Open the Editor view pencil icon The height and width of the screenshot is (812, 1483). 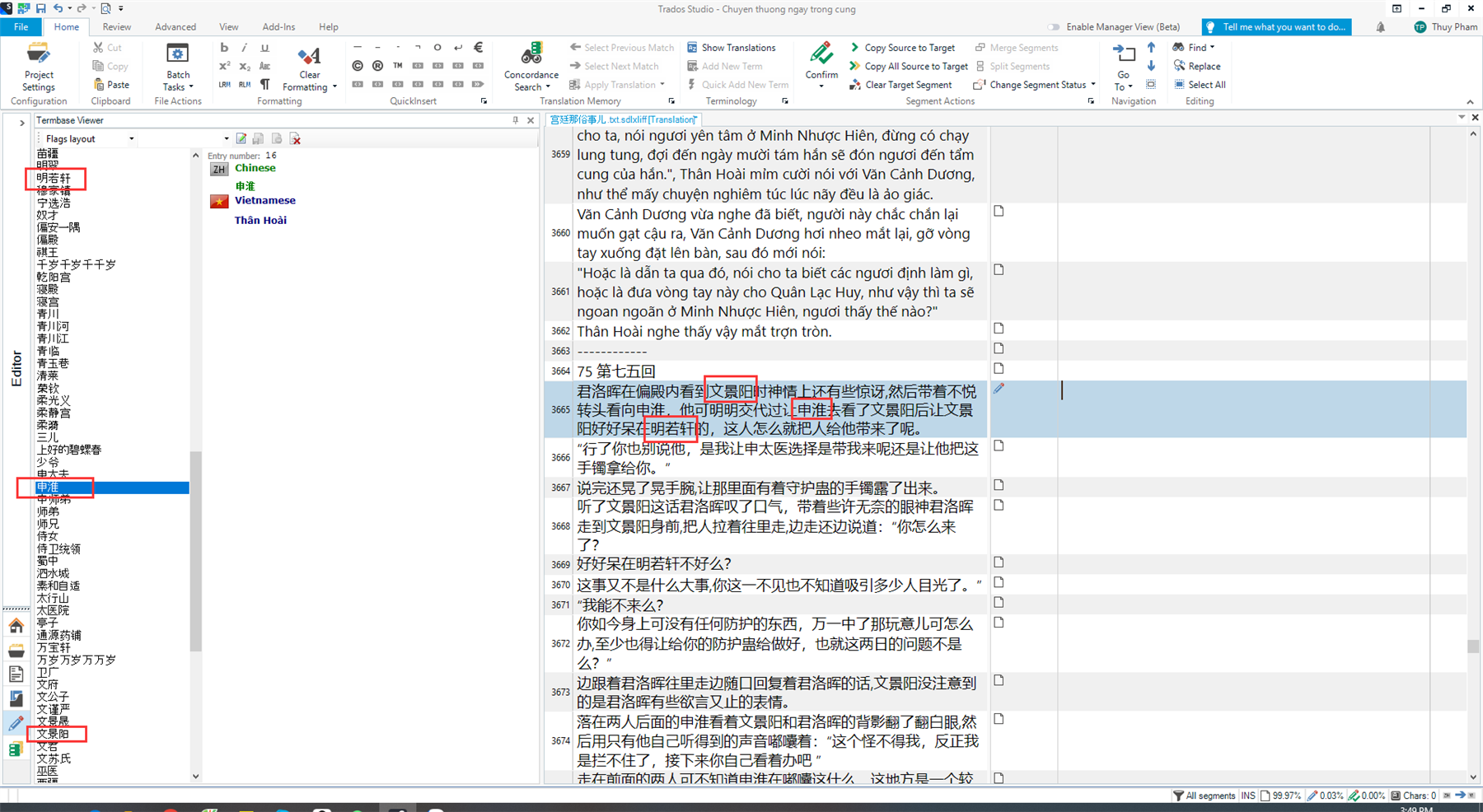pyautogui.click(x=16, y=724)
